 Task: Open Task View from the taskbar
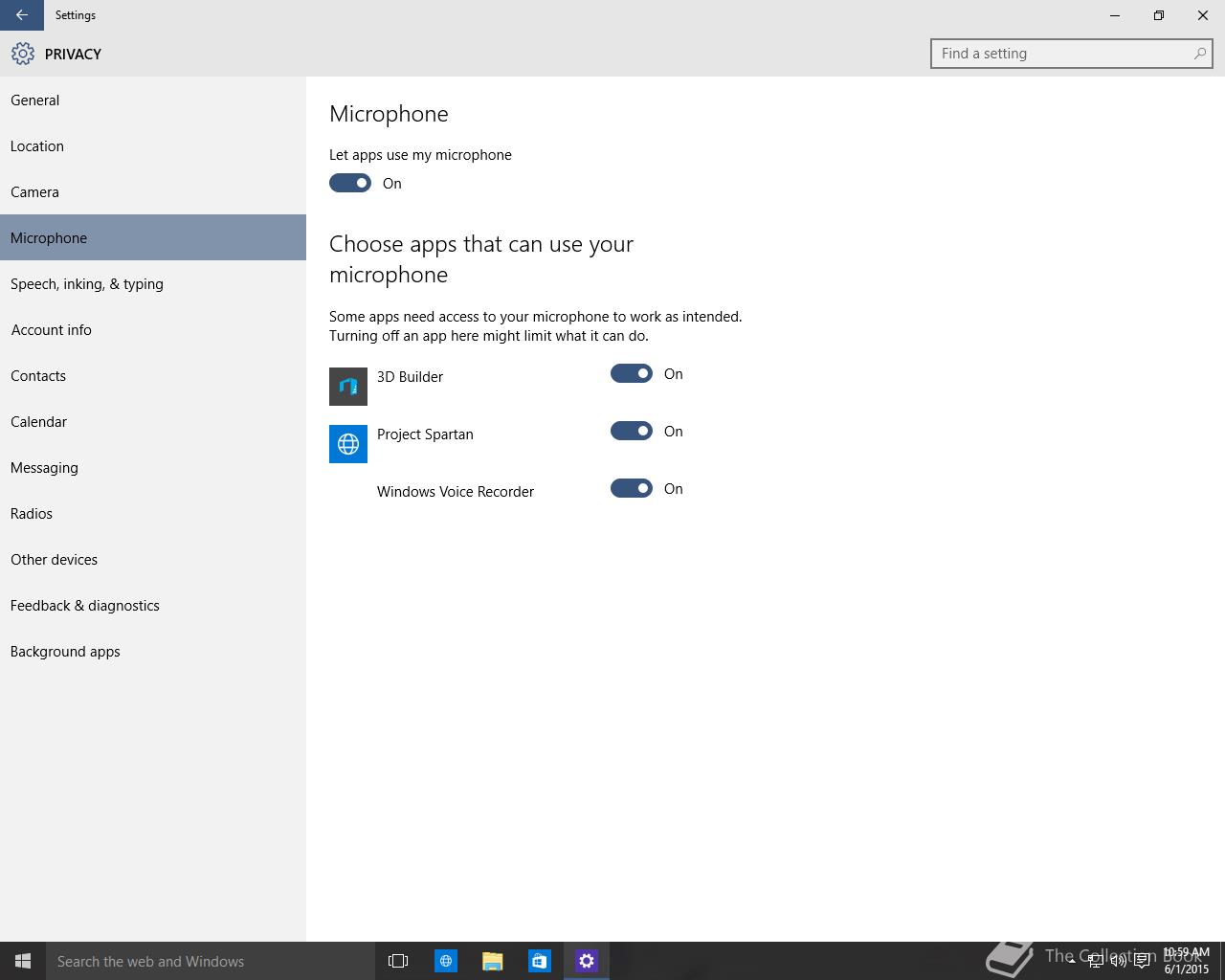point(398,961)
